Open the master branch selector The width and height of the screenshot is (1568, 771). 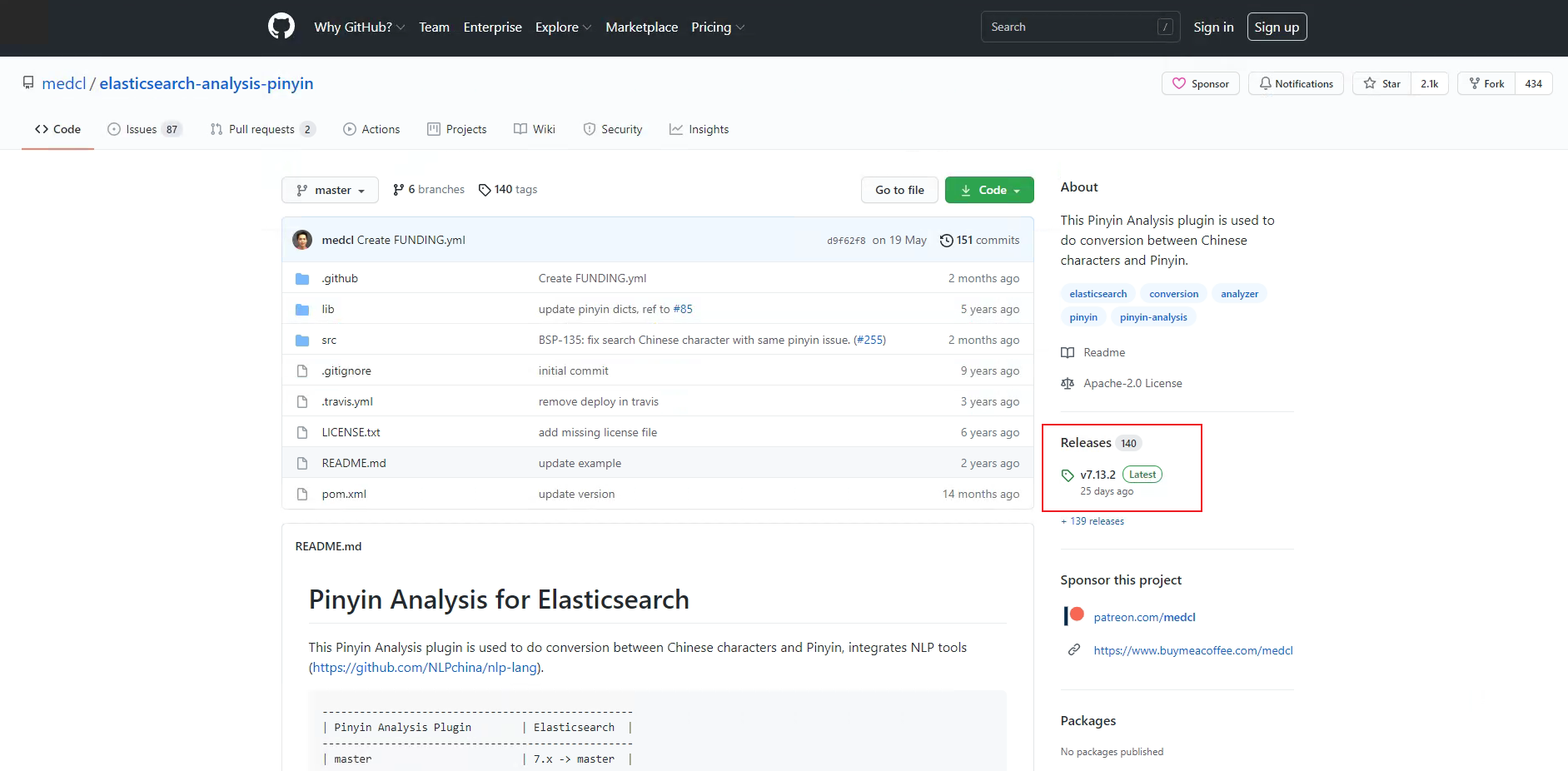coord(330,190)
